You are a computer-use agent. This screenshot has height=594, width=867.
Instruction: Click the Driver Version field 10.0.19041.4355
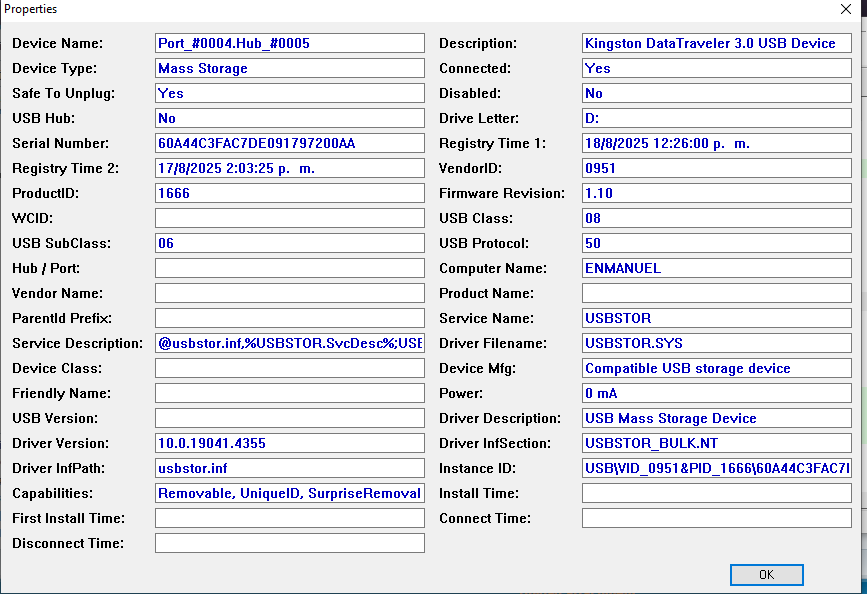290,443
